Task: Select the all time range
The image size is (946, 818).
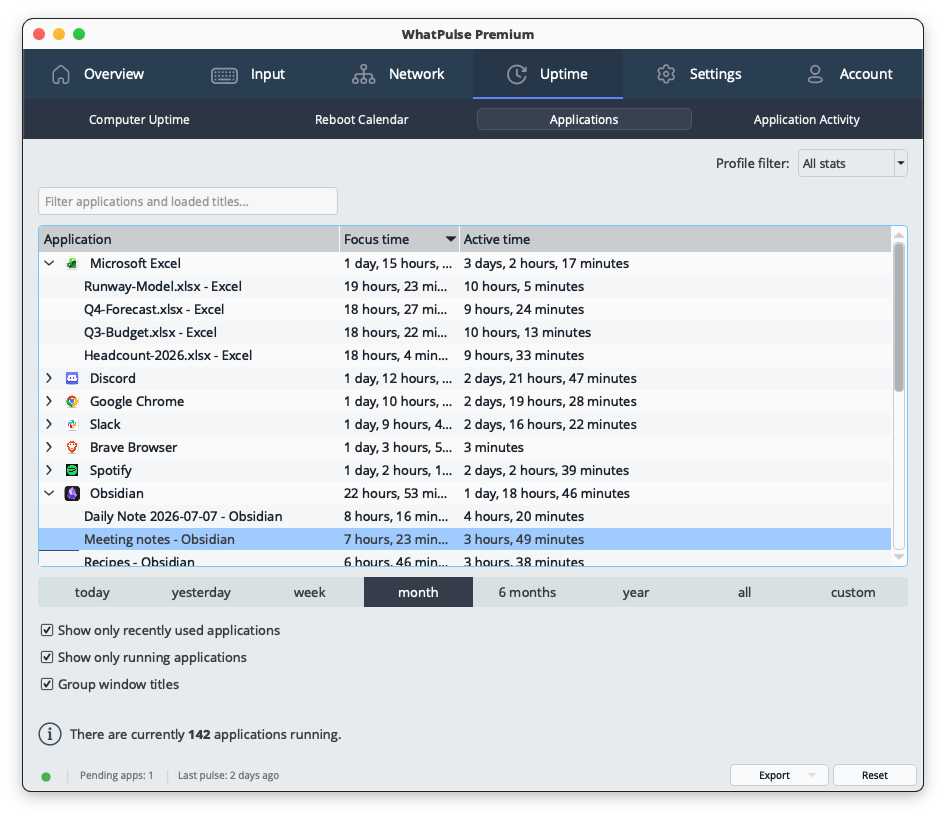Action: [x=744, y=592]
